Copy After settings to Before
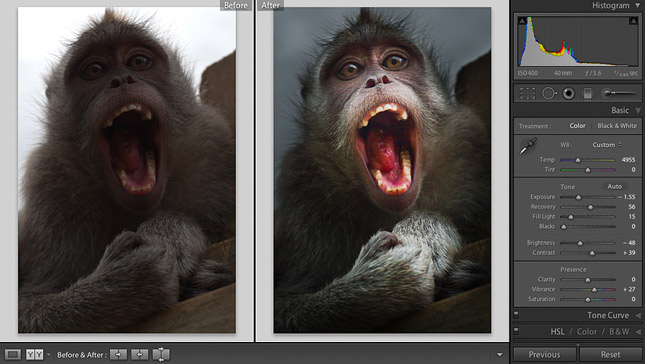The width and height of the screenshot is (645, 364). coord(139,354)
